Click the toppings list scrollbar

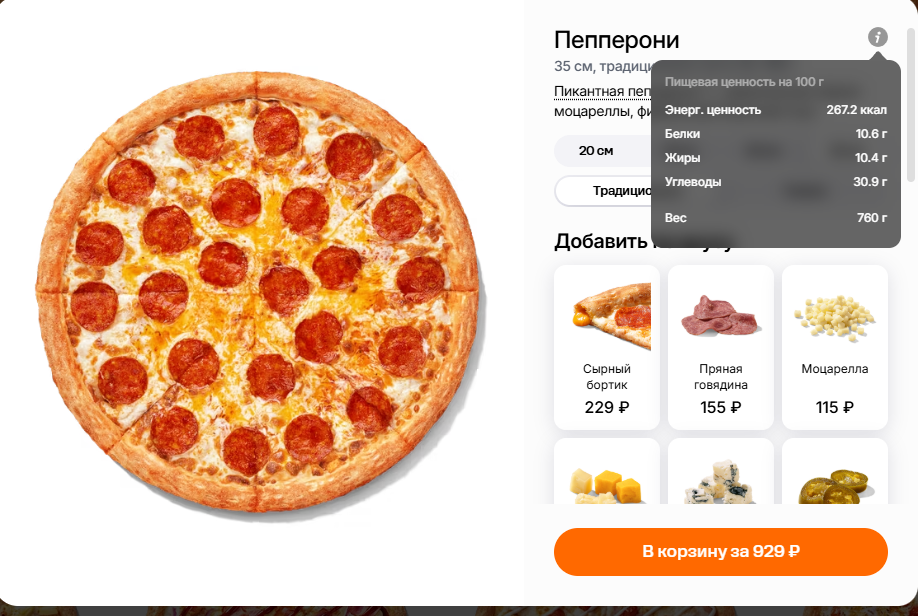pyautogui.click(x=910, y=105)
